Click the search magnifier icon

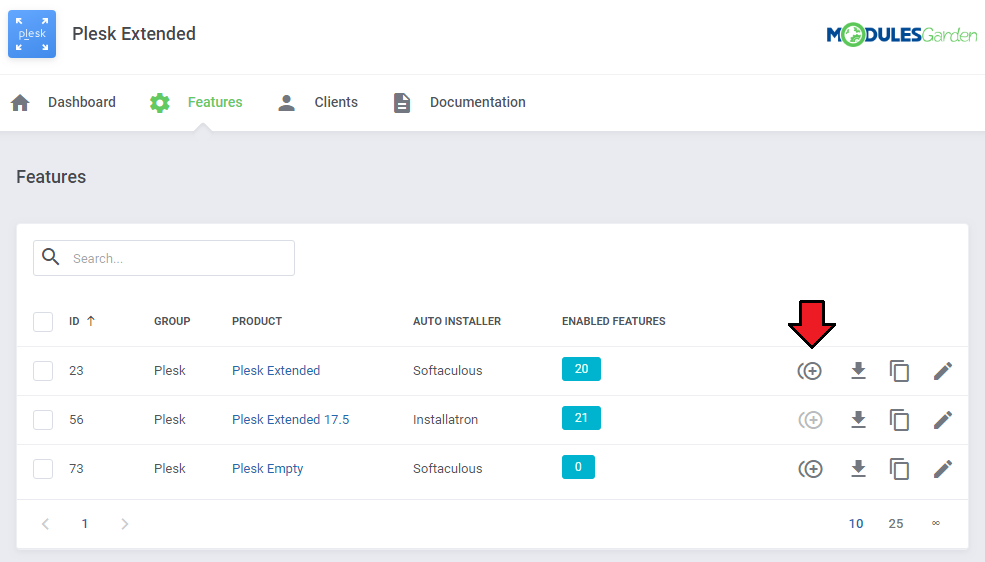[50, 257]
